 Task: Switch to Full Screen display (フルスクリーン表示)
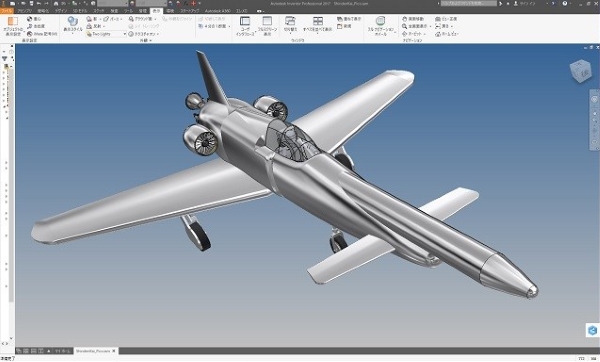coord(267,21)
